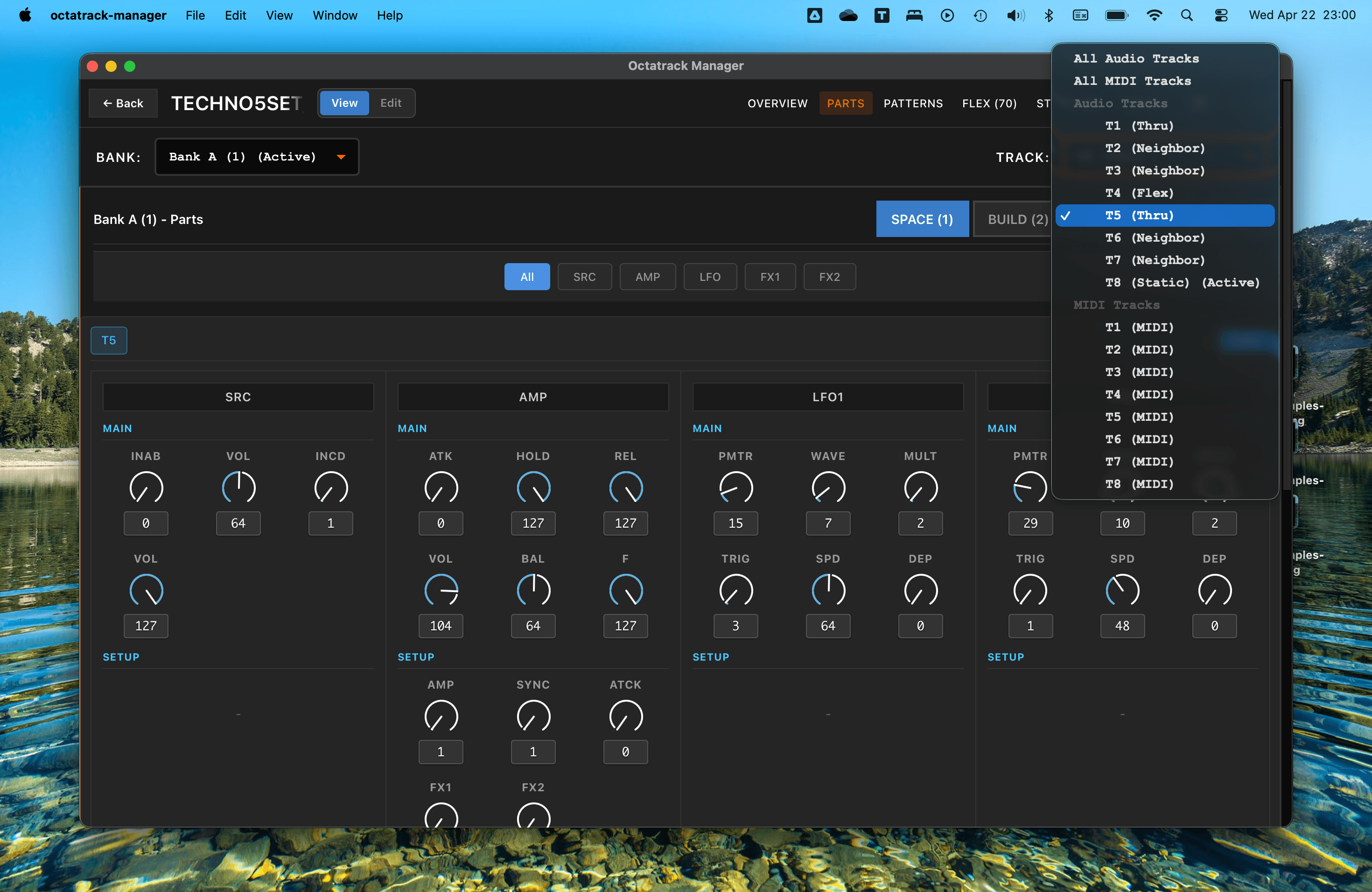Open the Bank A dropdown
Image resolution: width=1372 pixels, height=892 pixels.
point(257,156)
